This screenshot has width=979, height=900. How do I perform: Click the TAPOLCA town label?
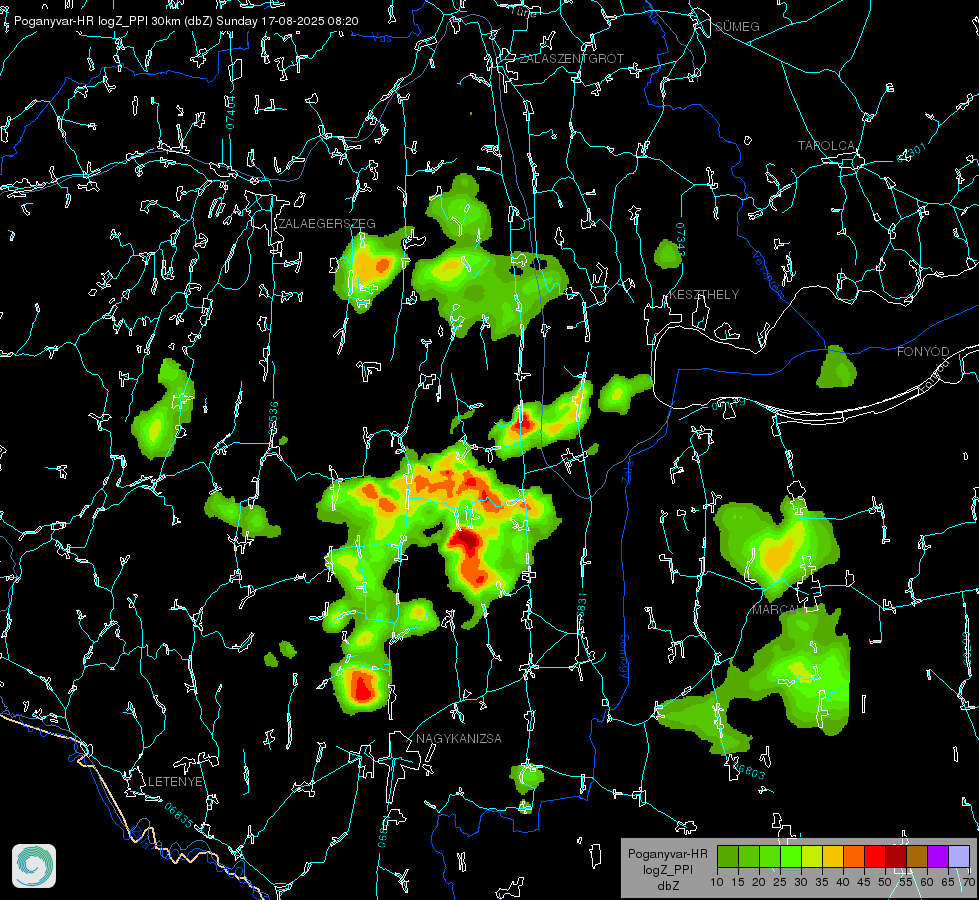tap(826, 145)
